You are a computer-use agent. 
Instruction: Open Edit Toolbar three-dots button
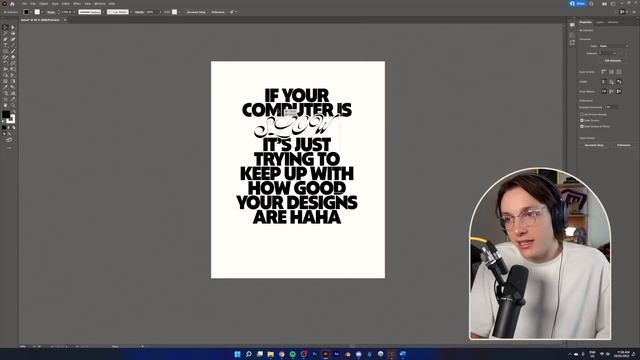[x=9, y=148]
